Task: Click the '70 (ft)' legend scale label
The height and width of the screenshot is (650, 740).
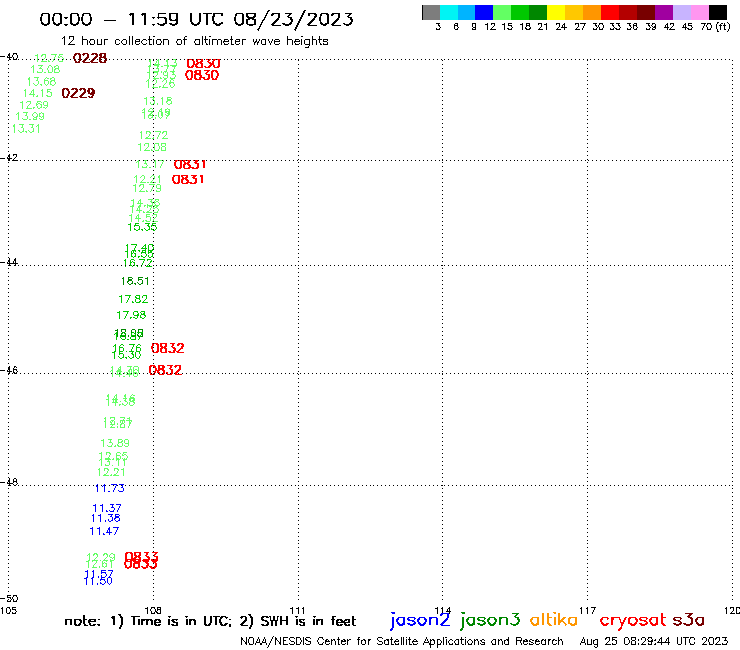Action: (x=715, y=26)
